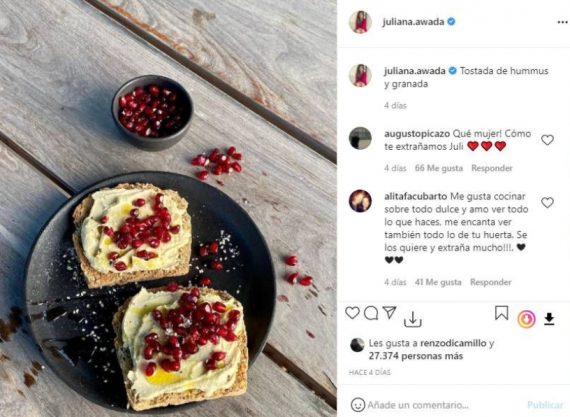Open renzodicamillo's profile link
This screenshot has height=417, width=570.
[453, 343]
